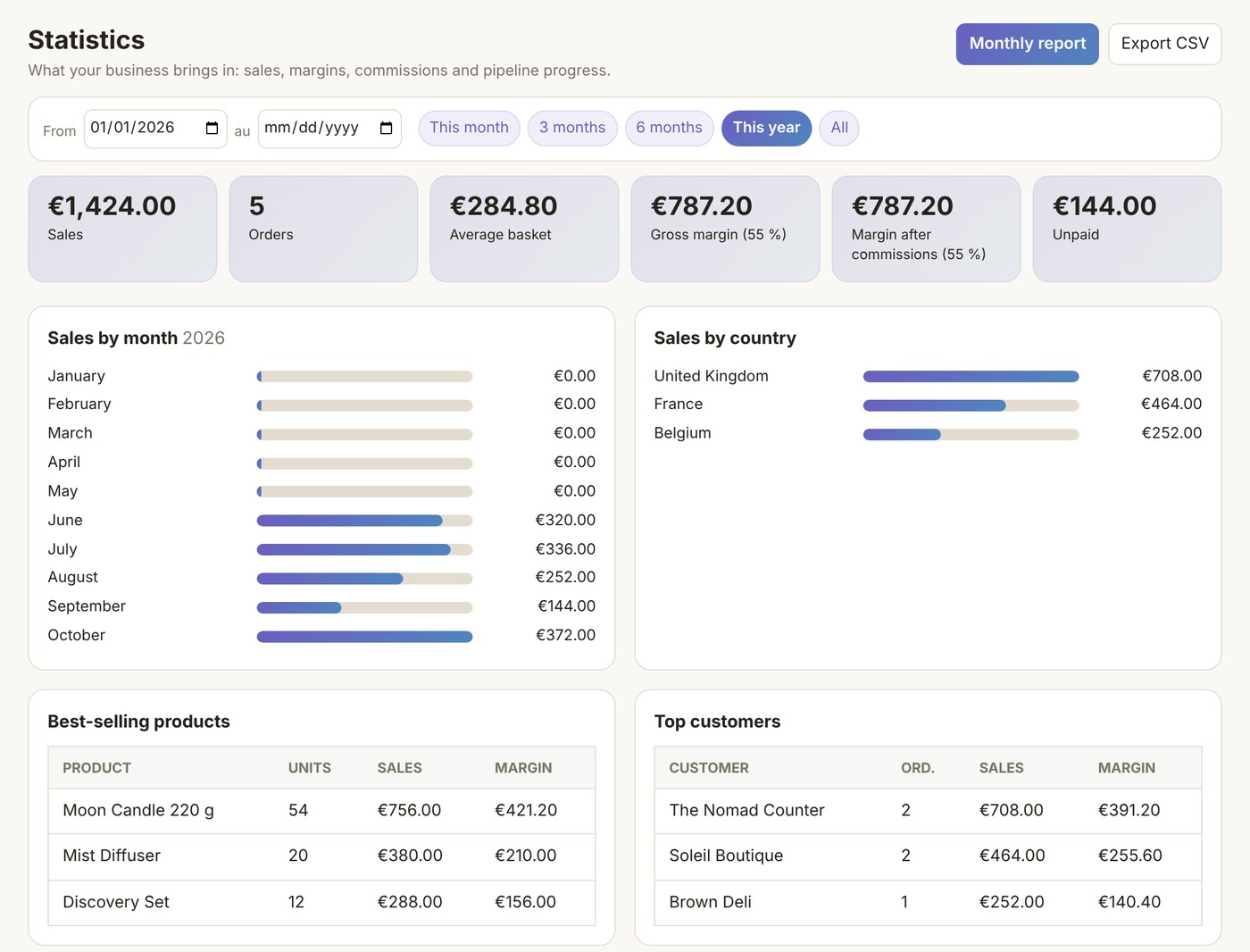Click the CUSTOMER column header

(709, 768)
